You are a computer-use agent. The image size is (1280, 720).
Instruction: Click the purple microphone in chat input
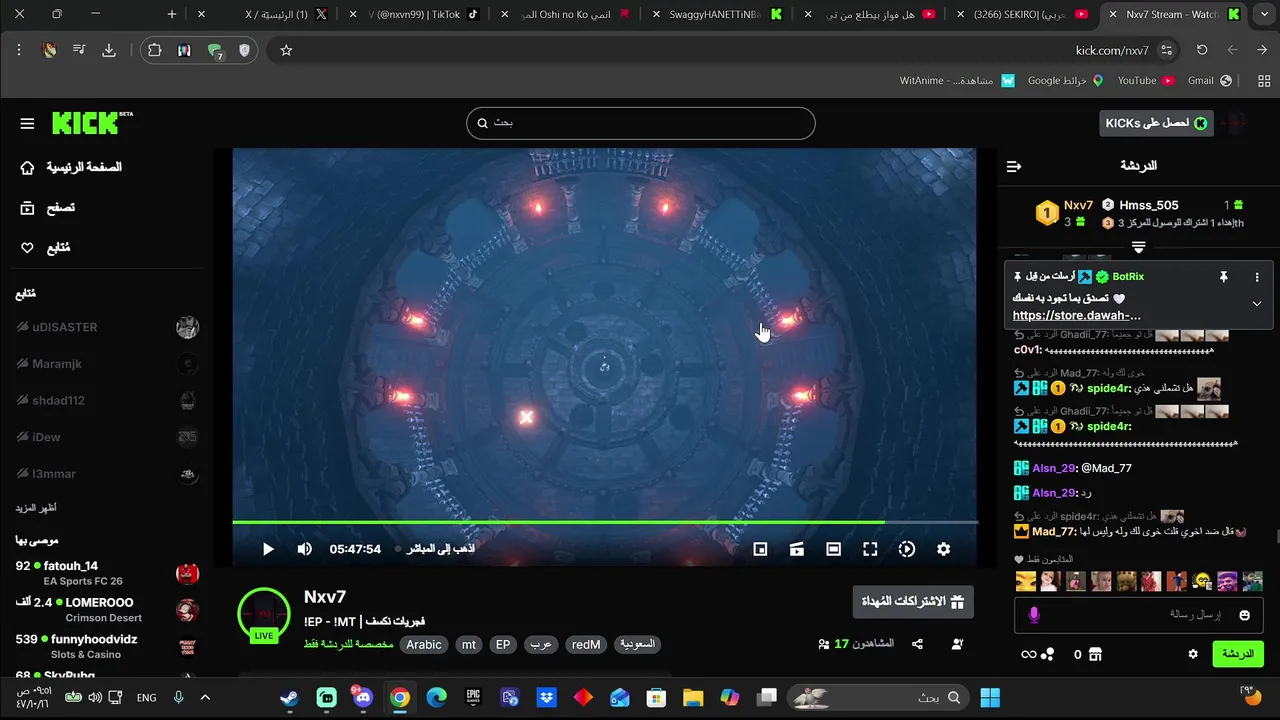[1034, 615]
